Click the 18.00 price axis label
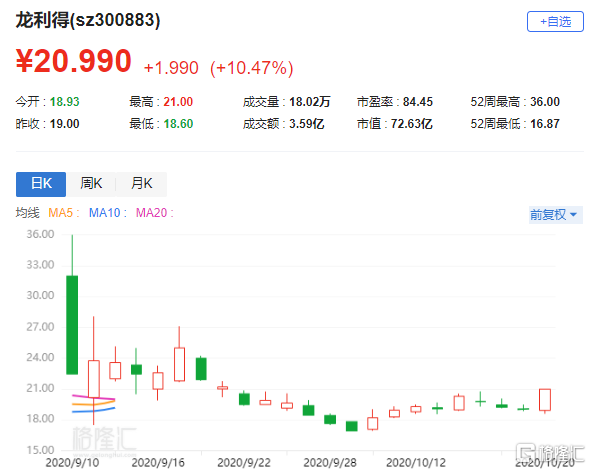Image resolution: width=591 pixels, height=470 pixels. pyautogui.click(x=40, y=419)
